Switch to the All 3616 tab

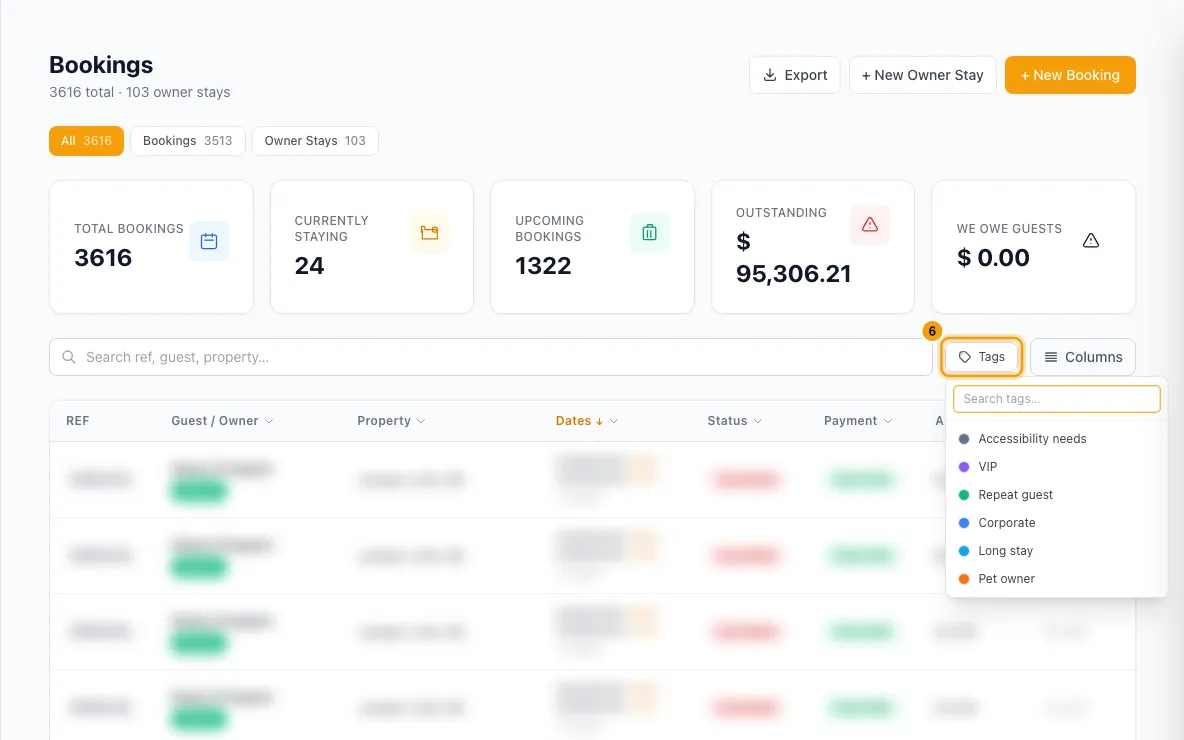pyautogui.click(x=86, y=141)
